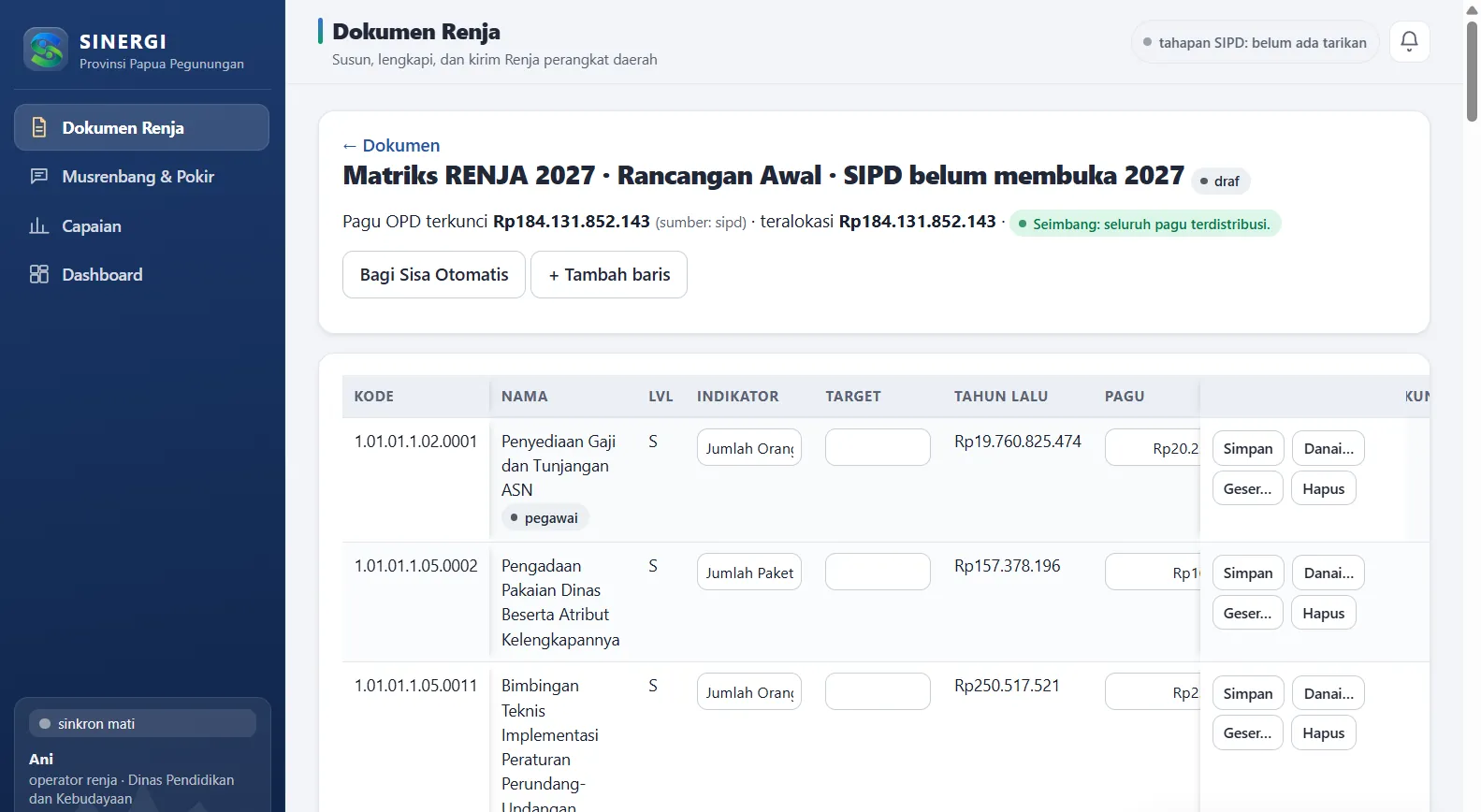Viewport: 1481px width, 812px height.
Task: Focus pagu field of Bimbingan Teknis row
Action: tap(1153, 691)
